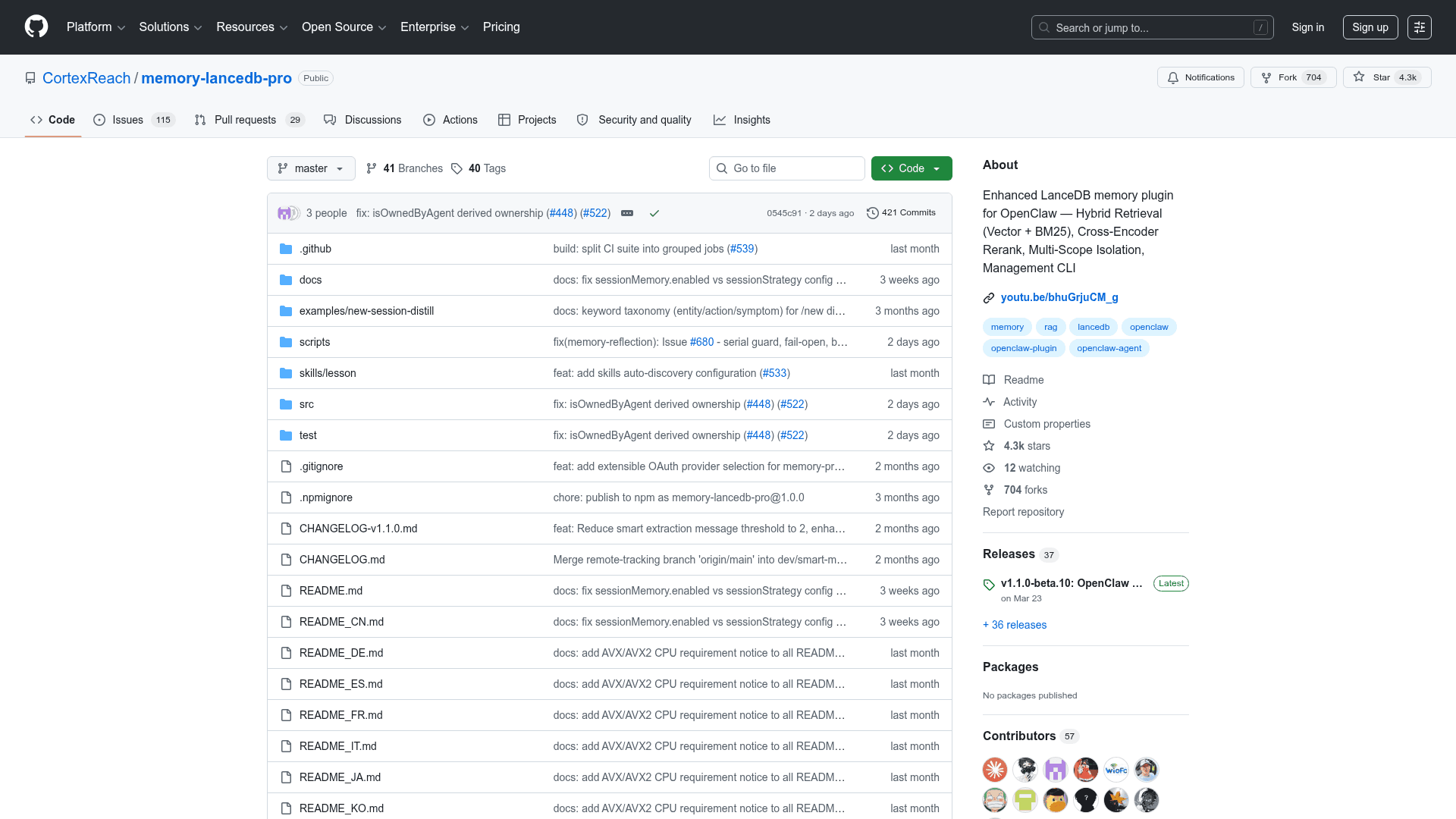Expand the Open Source menu

[344, 27]
